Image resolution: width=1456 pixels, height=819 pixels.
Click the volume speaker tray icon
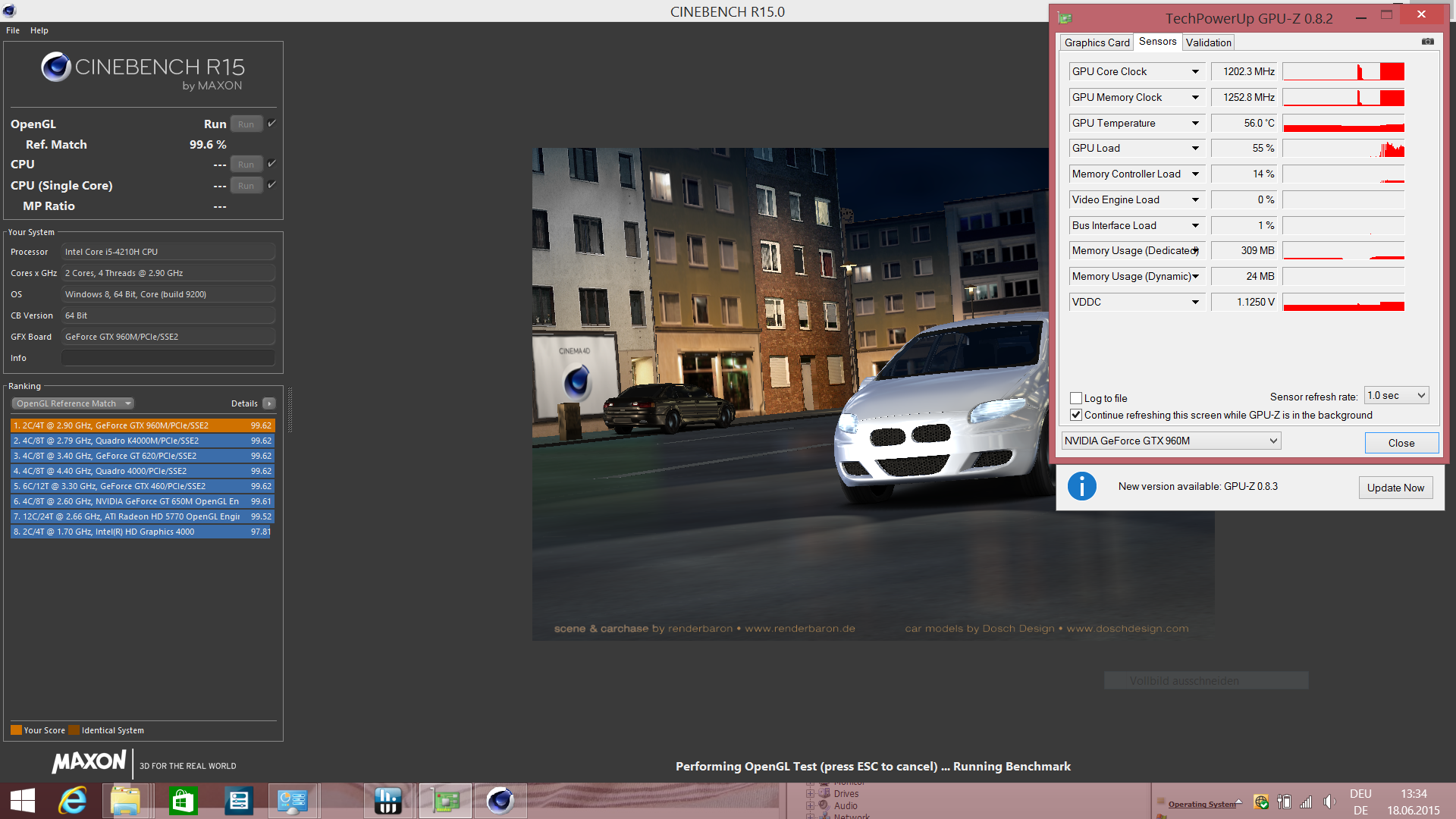[1329, 802]
